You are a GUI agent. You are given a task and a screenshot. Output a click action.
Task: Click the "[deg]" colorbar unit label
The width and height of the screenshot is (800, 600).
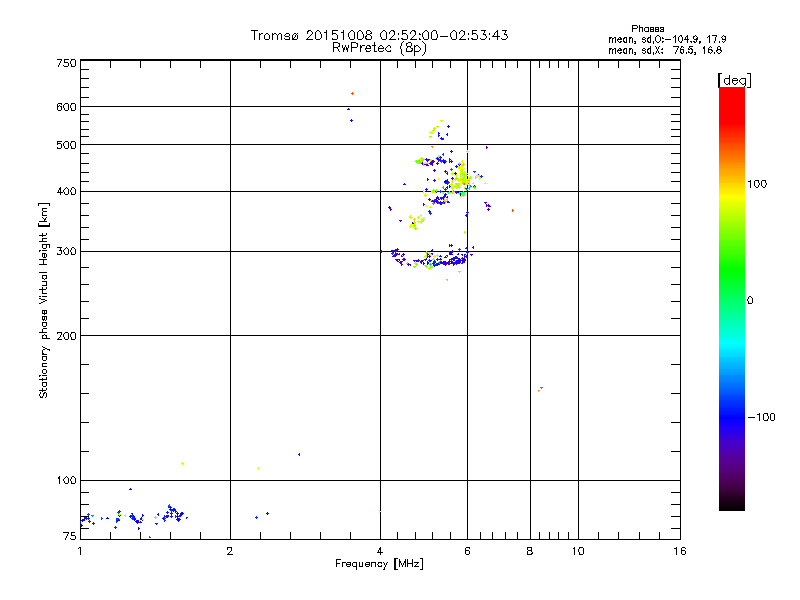pyautogui.click(x=734, y=80)
